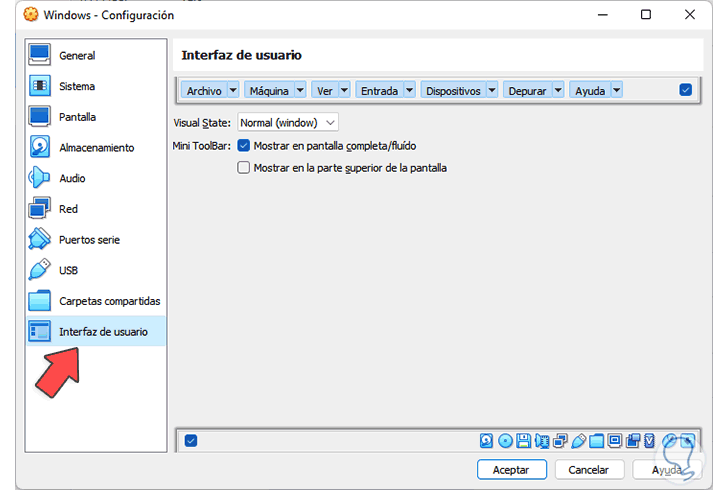The width and height of the screenshot is (728, 490).
Task: Click the keyboard capture status indicator
Action: tap(688, 440)
